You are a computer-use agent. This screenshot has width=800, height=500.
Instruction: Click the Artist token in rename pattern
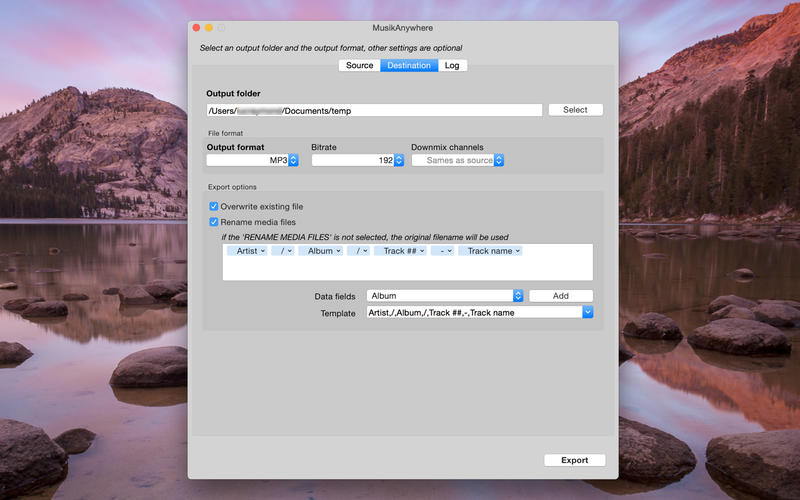(246, 251)
